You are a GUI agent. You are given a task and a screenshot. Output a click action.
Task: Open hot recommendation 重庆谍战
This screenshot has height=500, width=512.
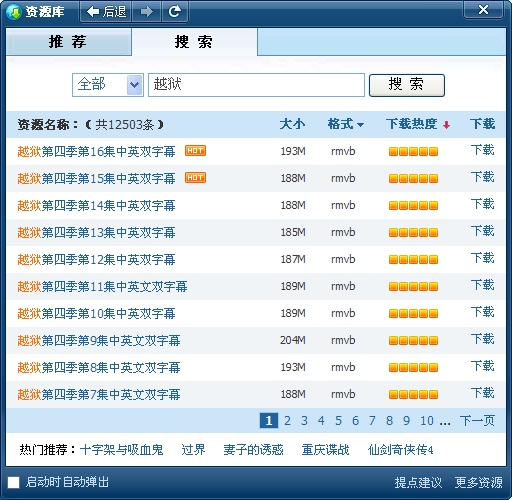[325, 450]
